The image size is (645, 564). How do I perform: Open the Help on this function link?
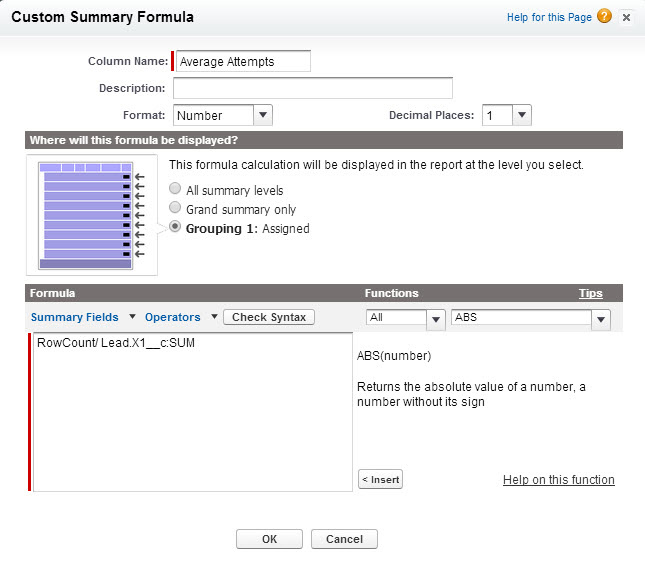click(x=559, y=480)
